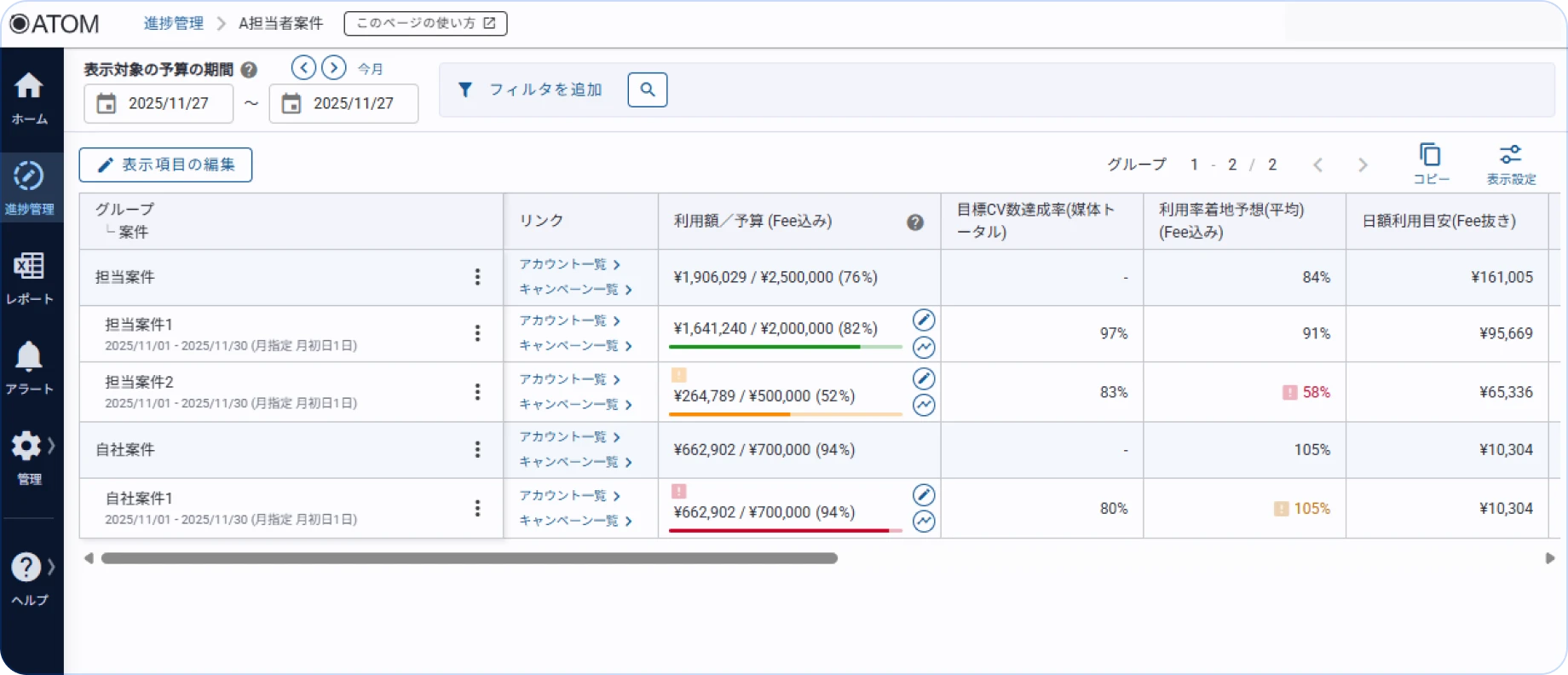The height and width of the screenshot is (675, 1568).
Task: Expand the 管理 settings menu in sidebar
Action: [31, 457]
